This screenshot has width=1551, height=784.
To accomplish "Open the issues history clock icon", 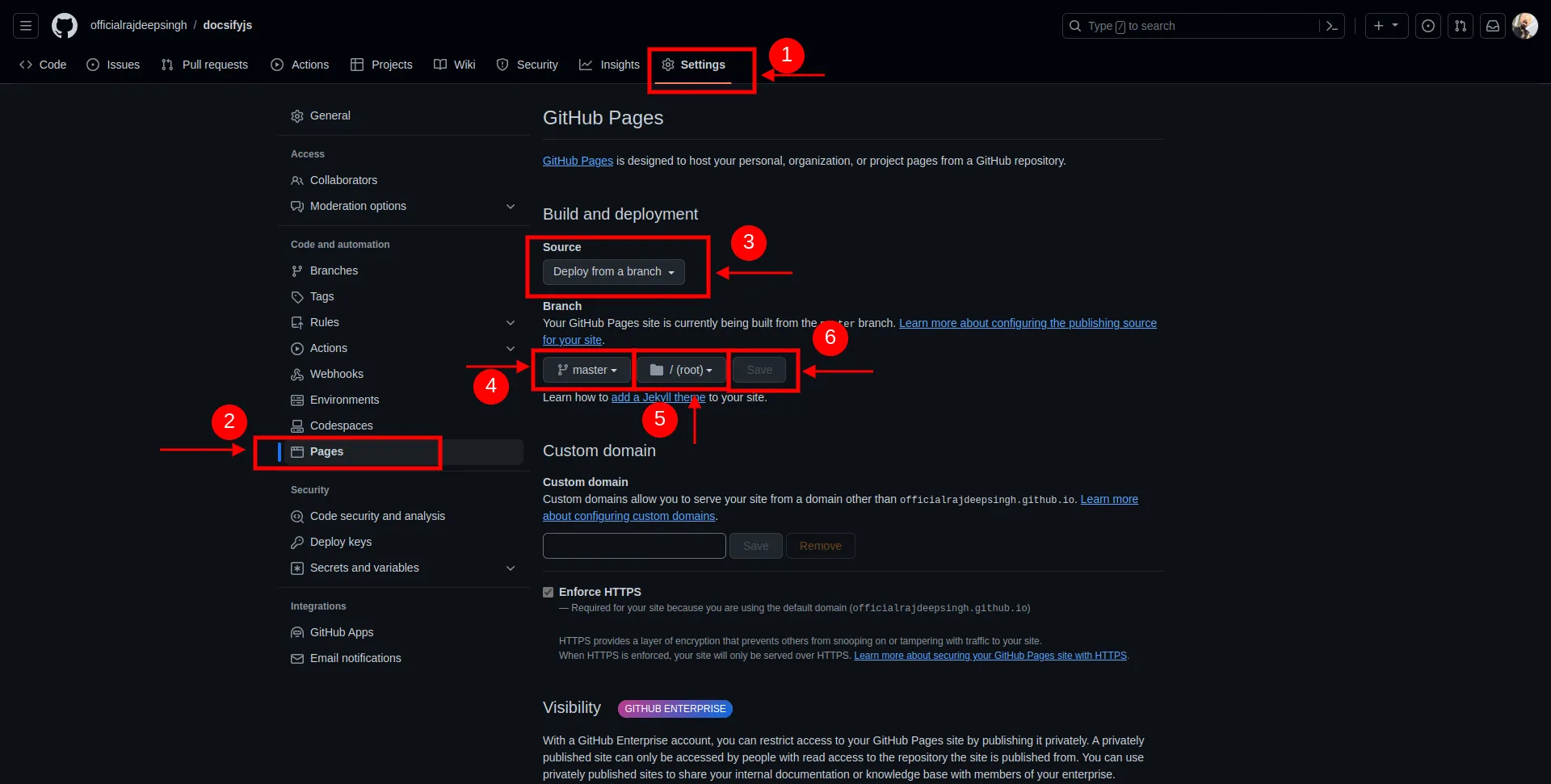I will click(x=1428, y=25).
